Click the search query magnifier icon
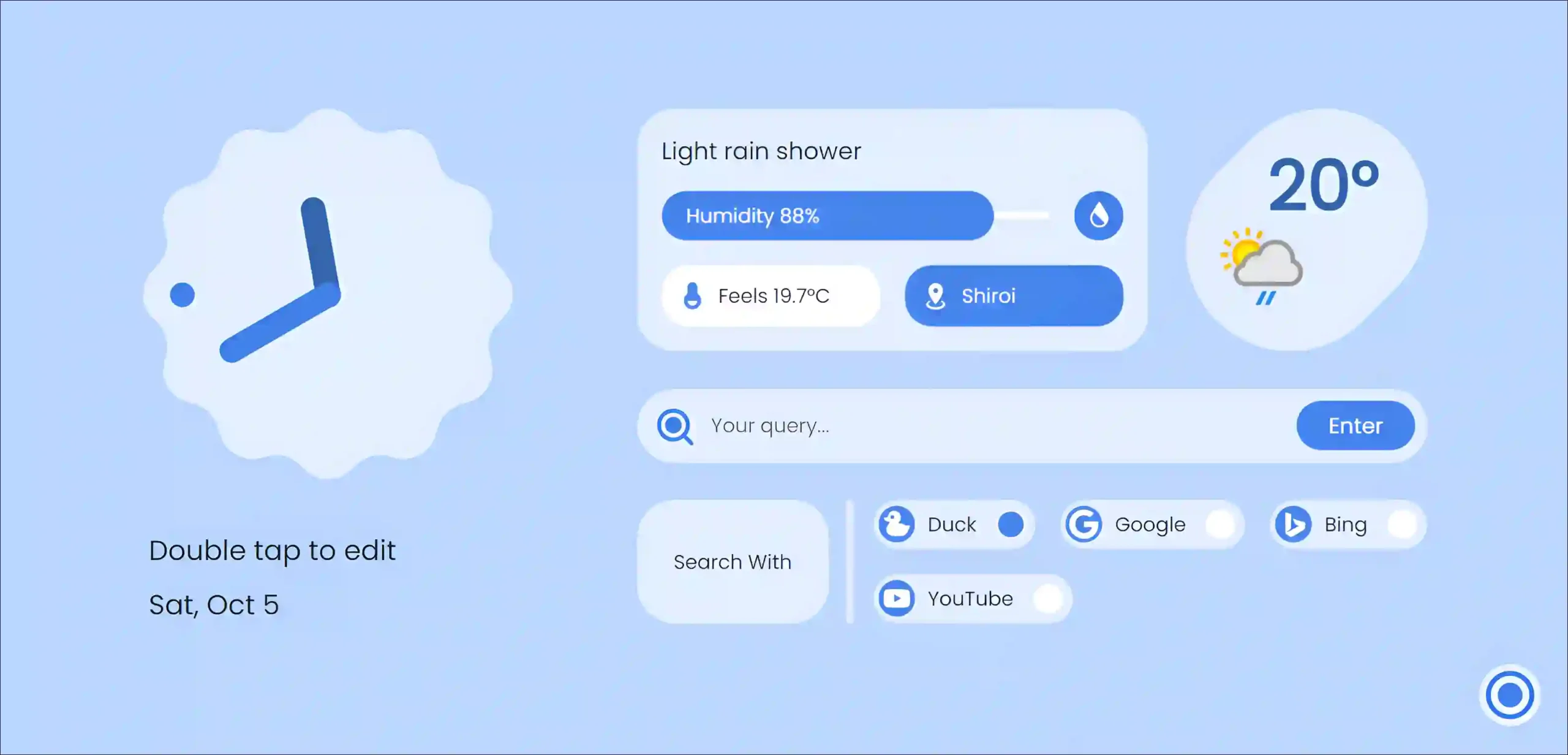This screenshot has height=755, width=1568. click(675, 425)
